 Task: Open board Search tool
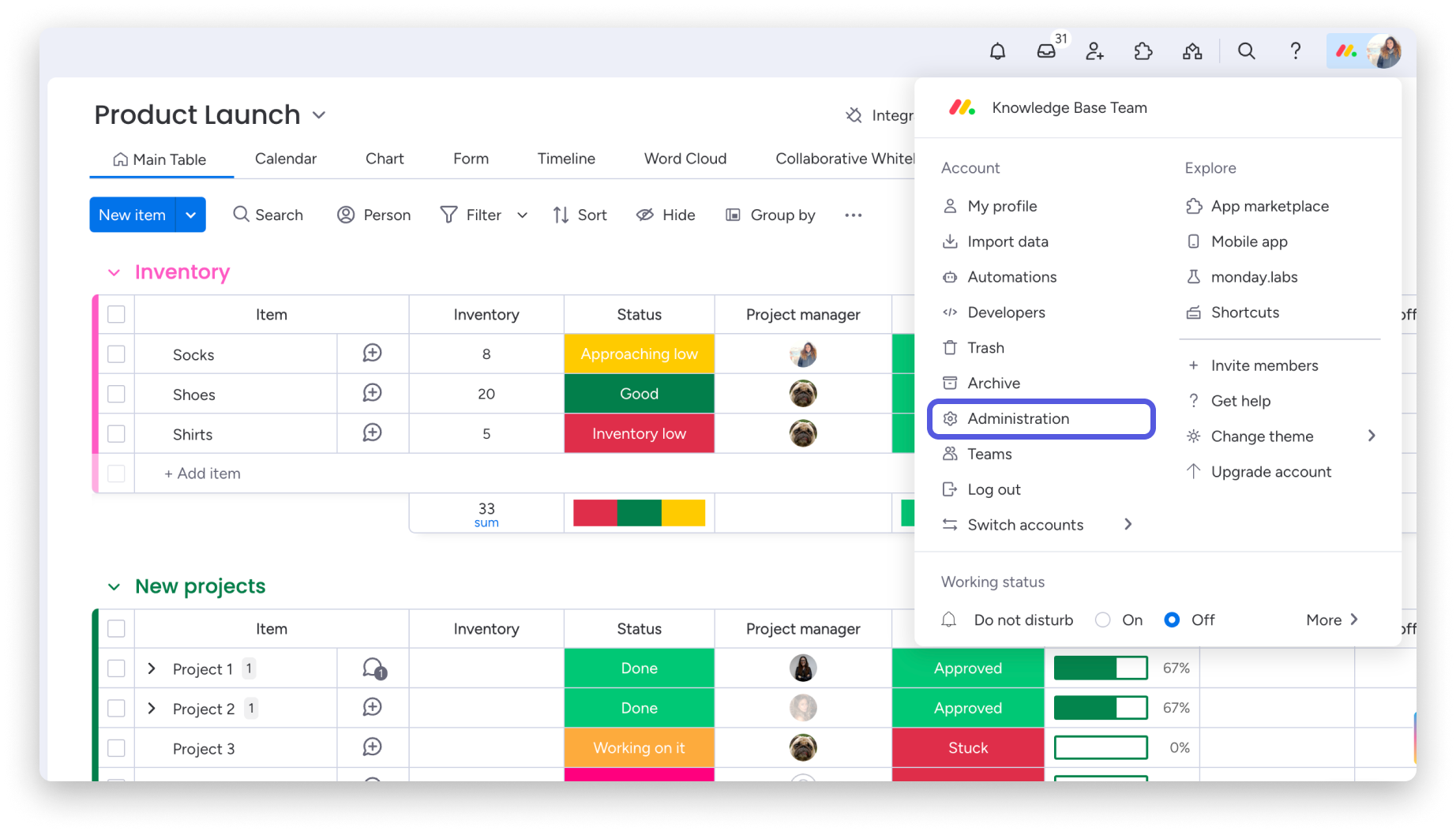coord(268,215)
